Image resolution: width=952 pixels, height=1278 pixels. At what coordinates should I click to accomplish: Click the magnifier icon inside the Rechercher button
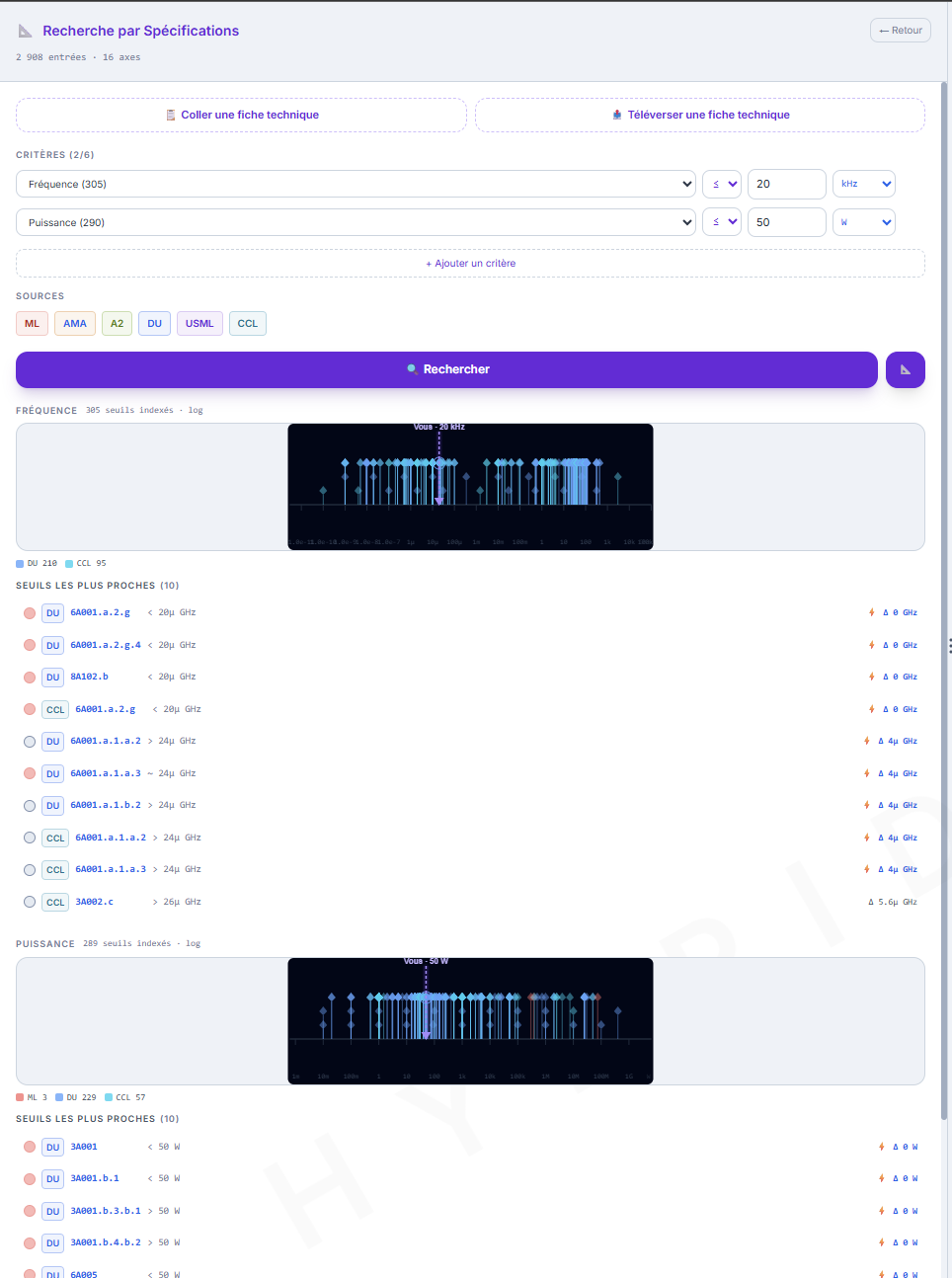[412, 369]
